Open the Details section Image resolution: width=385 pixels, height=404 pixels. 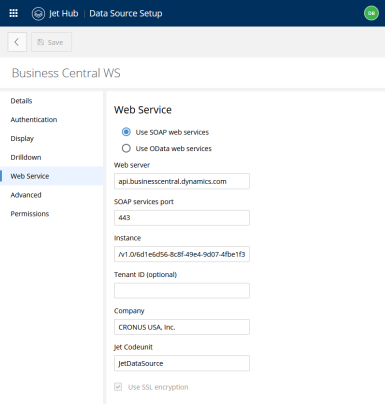[x=21, y=101]
